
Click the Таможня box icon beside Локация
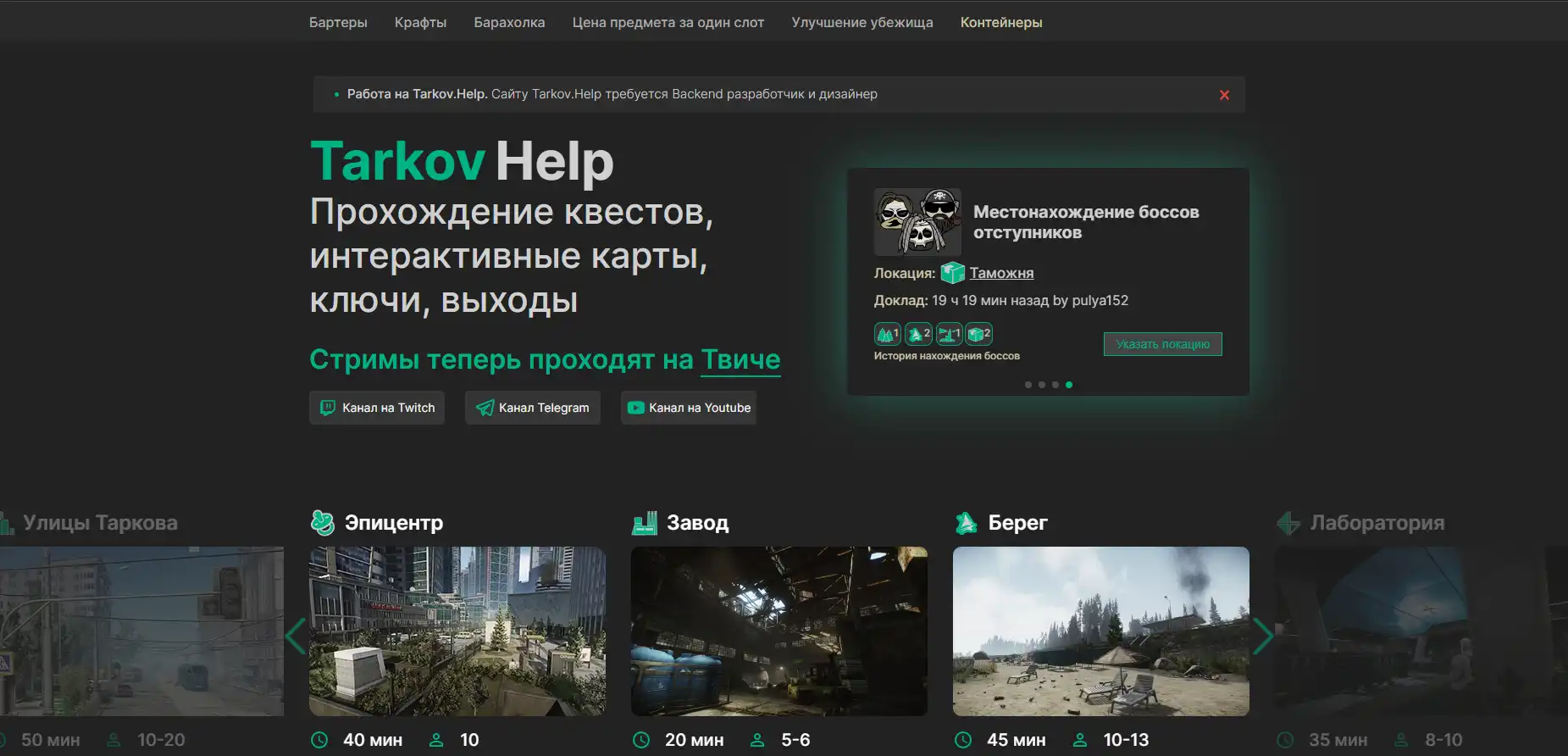coord(953,273)
